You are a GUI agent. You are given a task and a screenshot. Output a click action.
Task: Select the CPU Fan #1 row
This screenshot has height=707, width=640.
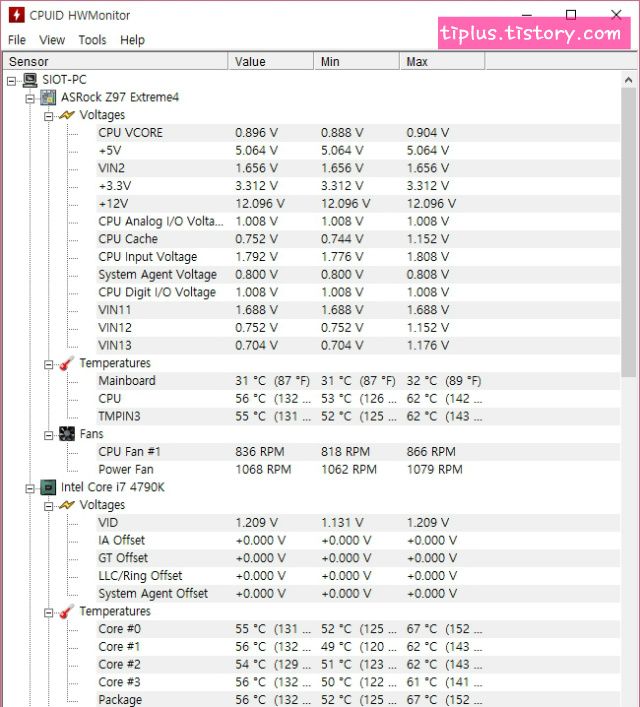pyautogui.click(x=358, y=452)
